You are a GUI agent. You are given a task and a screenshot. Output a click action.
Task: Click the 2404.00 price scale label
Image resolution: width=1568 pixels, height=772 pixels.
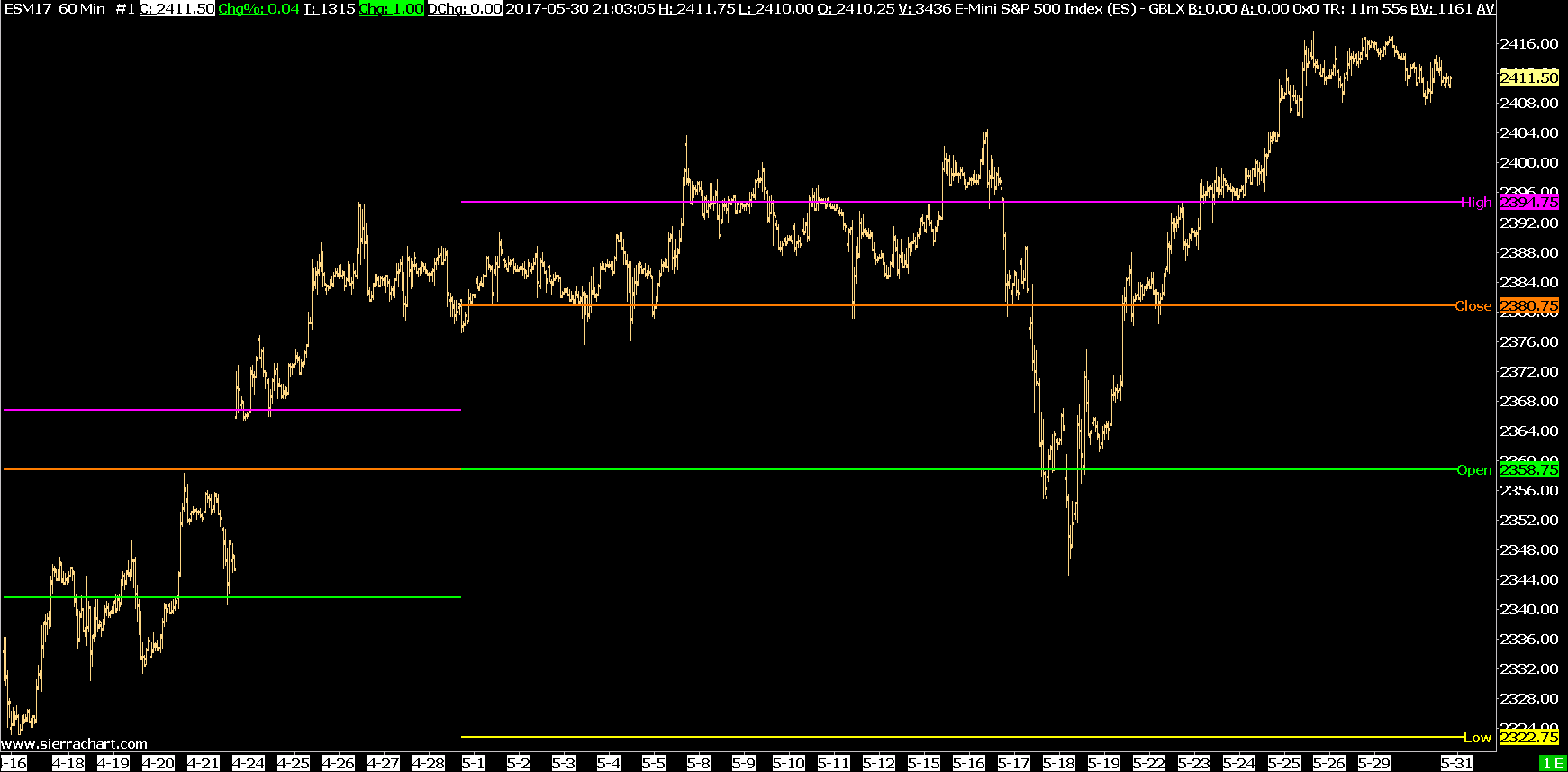coord(1528,132)
